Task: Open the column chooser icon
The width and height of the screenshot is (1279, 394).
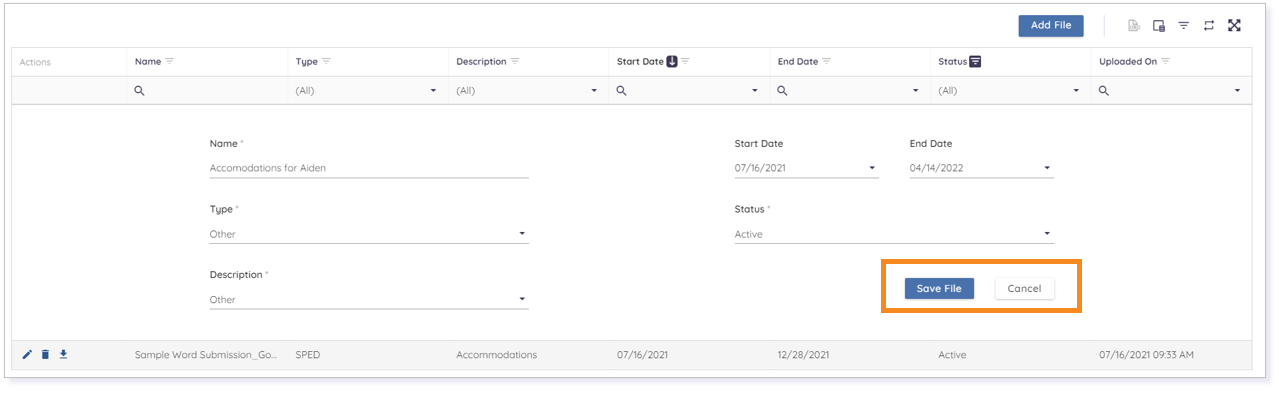Action: coord(1159,26)
